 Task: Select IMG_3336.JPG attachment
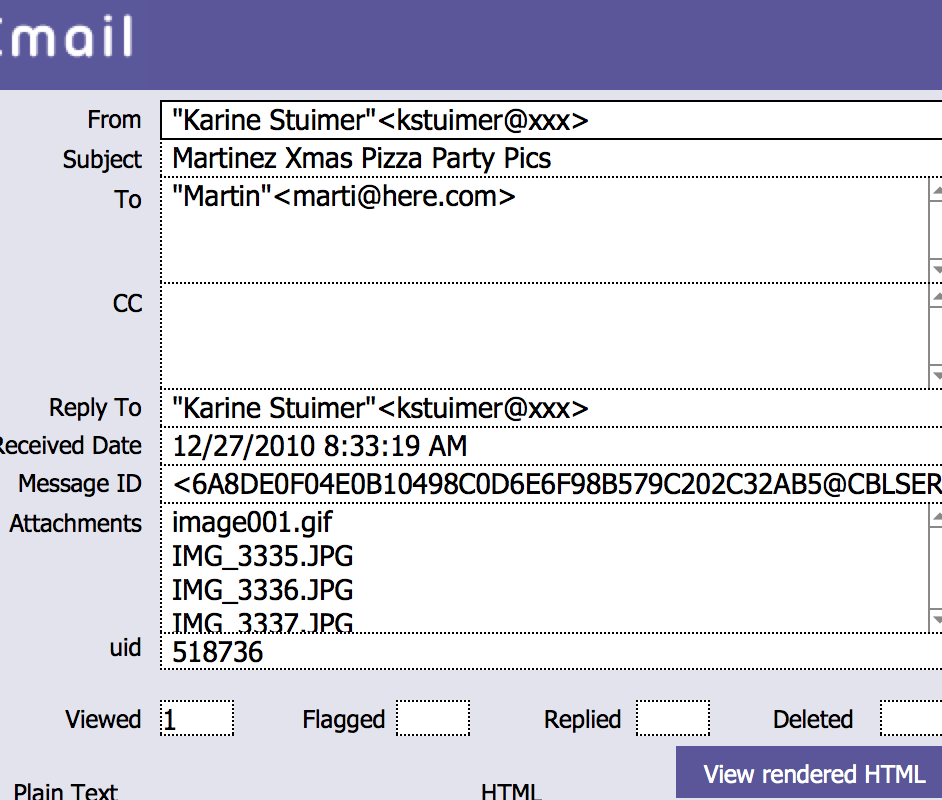[263, 590]
